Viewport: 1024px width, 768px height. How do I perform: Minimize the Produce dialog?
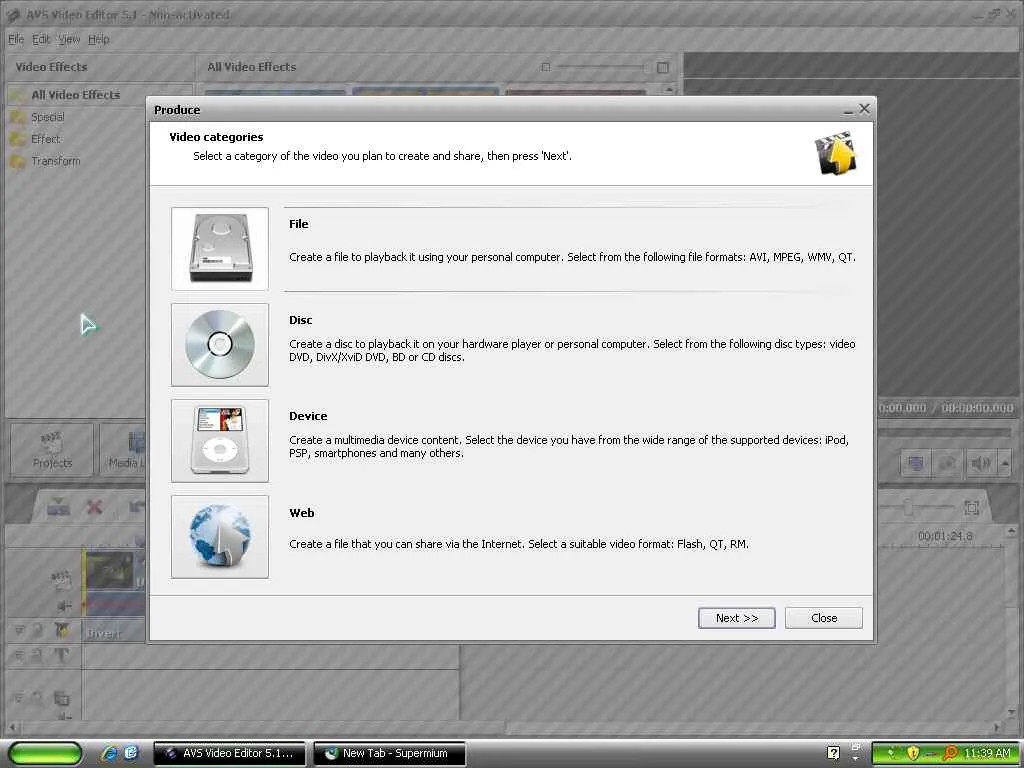pos(848,111)
